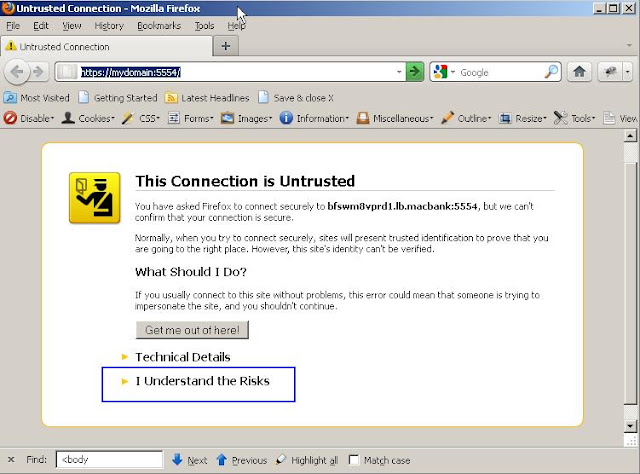
Task: Open Tools wrench menu in developer toolbar
Action: pos(574,118)
